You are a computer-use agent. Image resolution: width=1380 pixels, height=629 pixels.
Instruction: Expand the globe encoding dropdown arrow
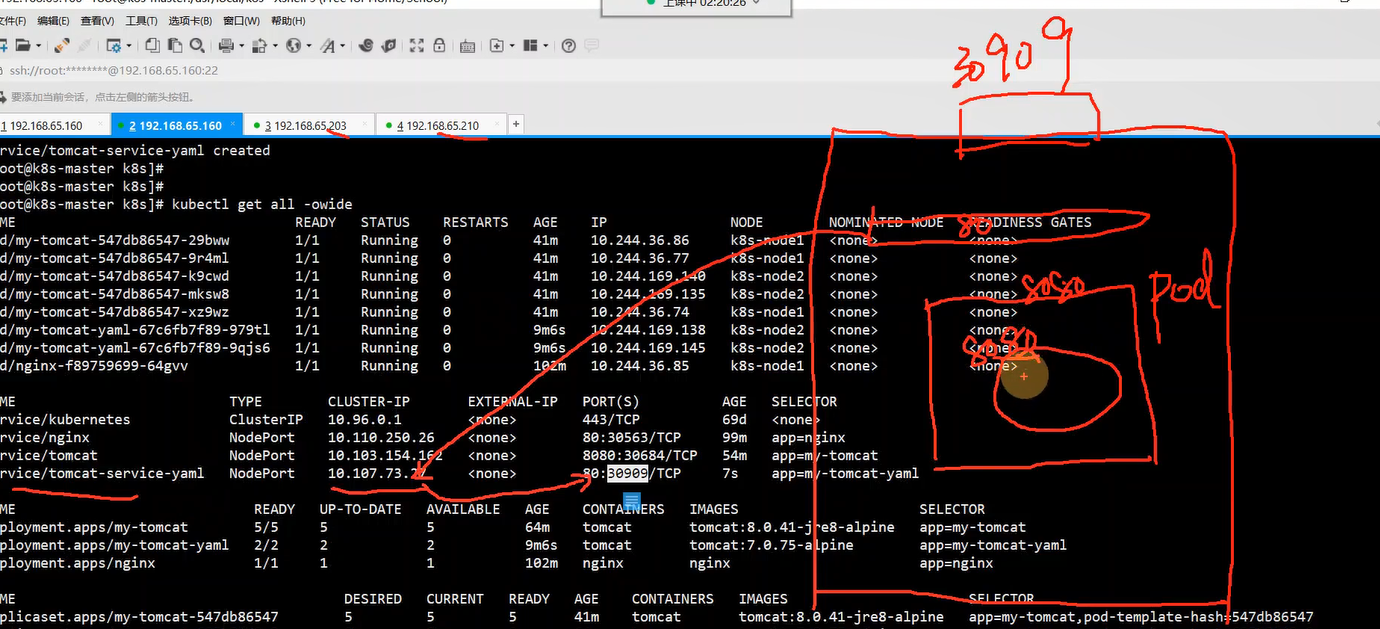point(309,45)
